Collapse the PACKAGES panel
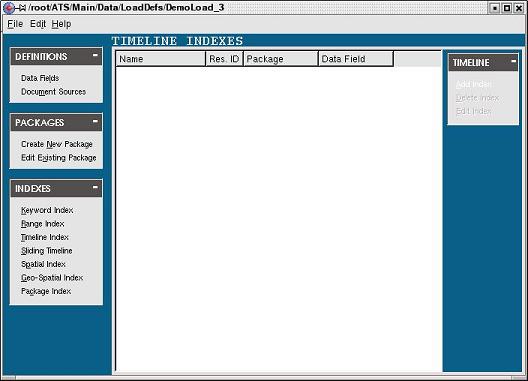 (95, 121)
